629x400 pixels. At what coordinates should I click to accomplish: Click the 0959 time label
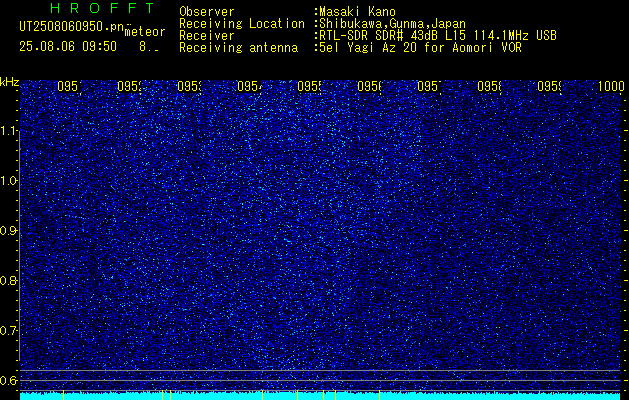[549, 87]
